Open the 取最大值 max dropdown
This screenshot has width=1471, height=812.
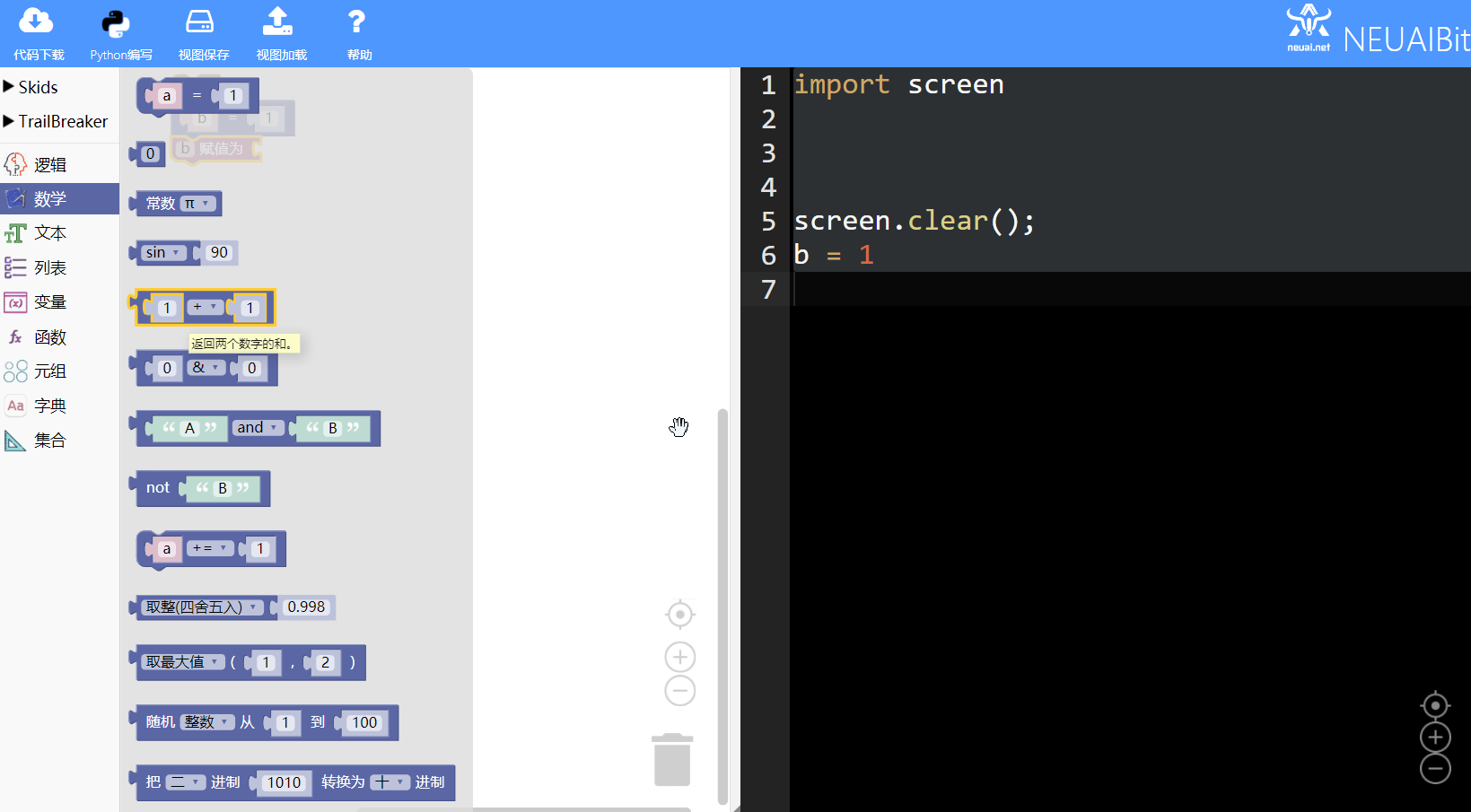[x=183, y=662]
